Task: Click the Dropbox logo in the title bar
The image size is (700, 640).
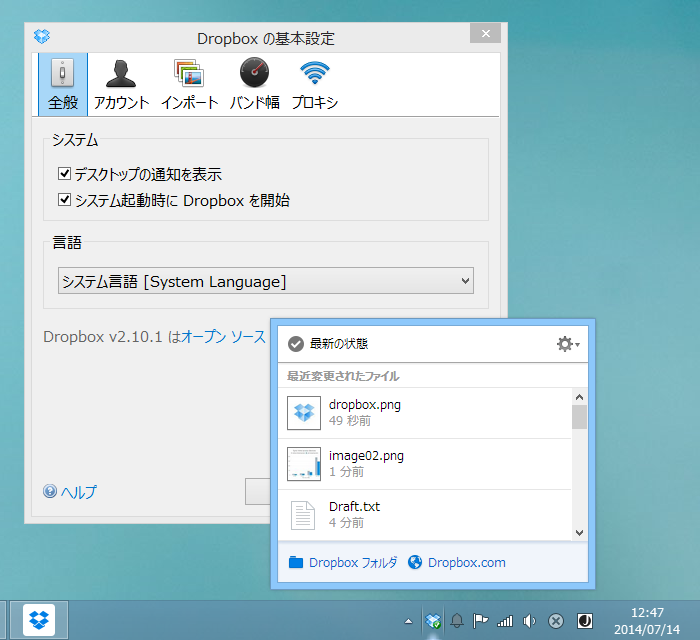Action: 42,37
